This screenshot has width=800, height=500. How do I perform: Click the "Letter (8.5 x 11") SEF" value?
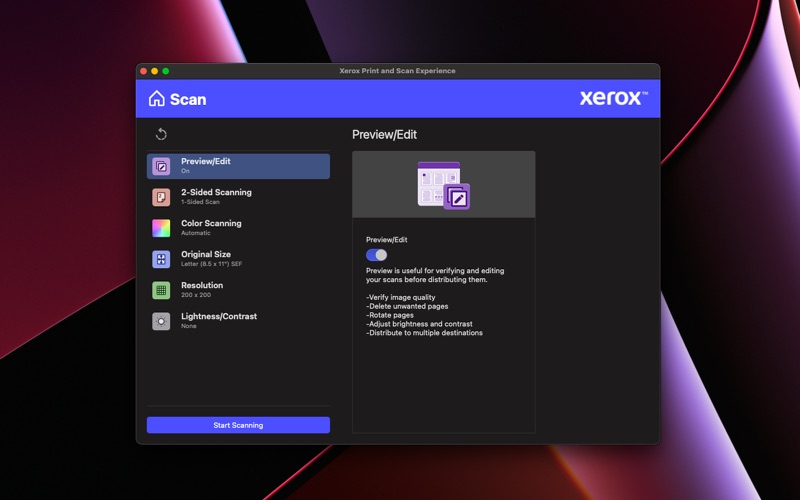(x=212, y=264)
